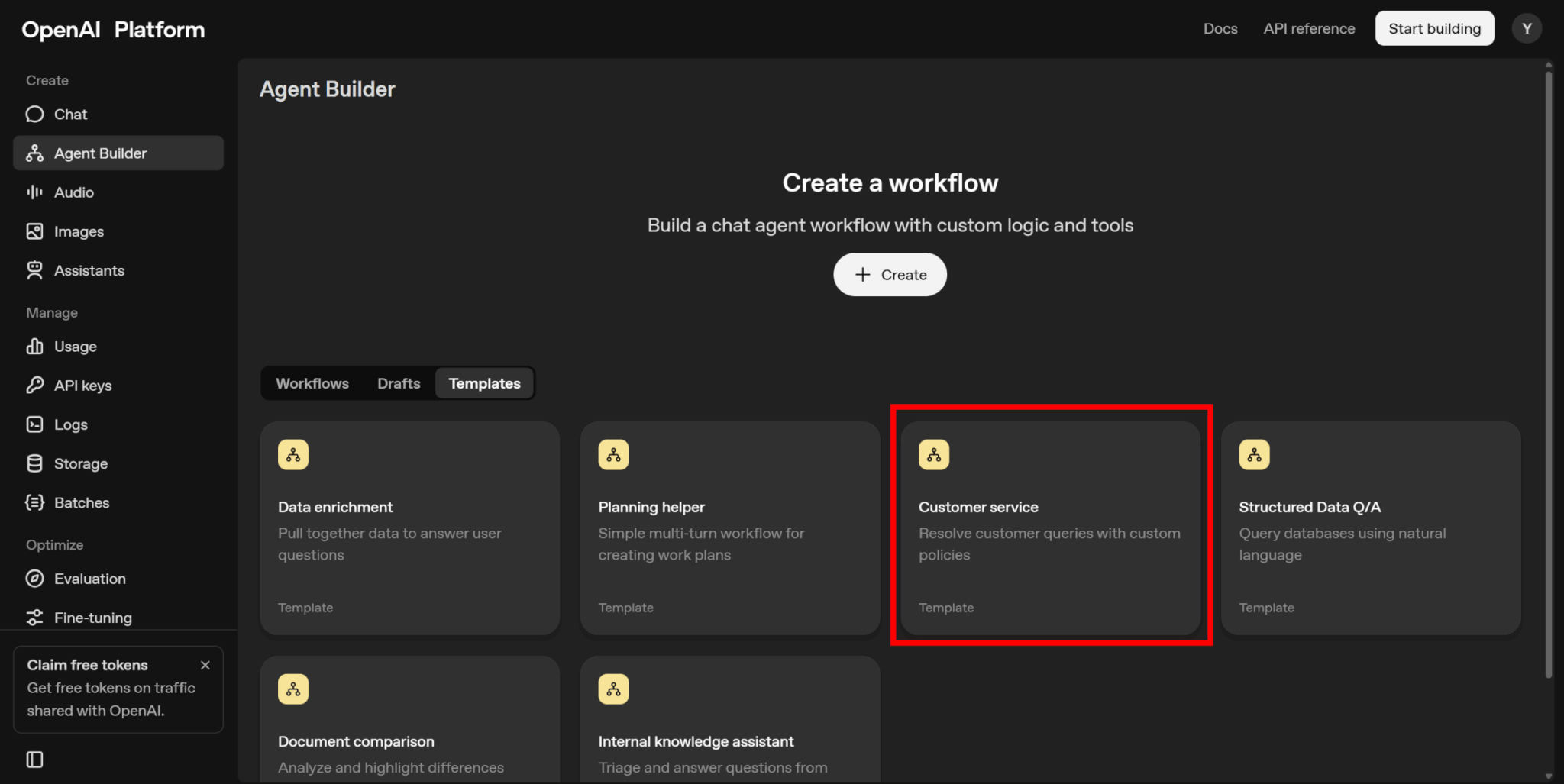Go to the Images page
Viewport: 1564px width, 784px height.
point(78,231)
